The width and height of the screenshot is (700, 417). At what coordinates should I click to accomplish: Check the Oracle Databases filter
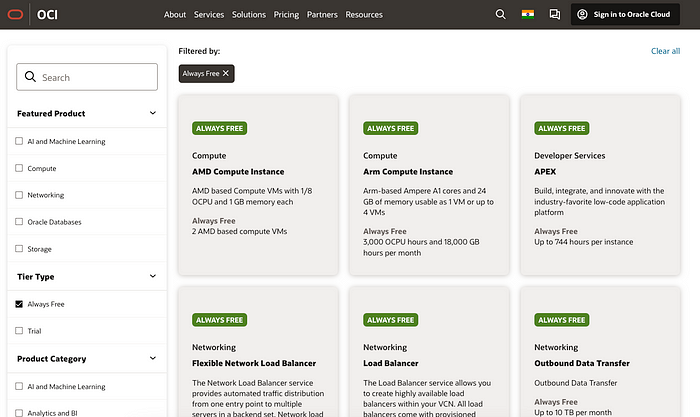(19, 222)
